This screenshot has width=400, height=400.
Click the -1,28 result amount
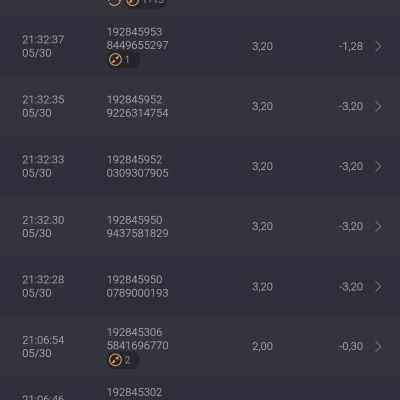351,46
